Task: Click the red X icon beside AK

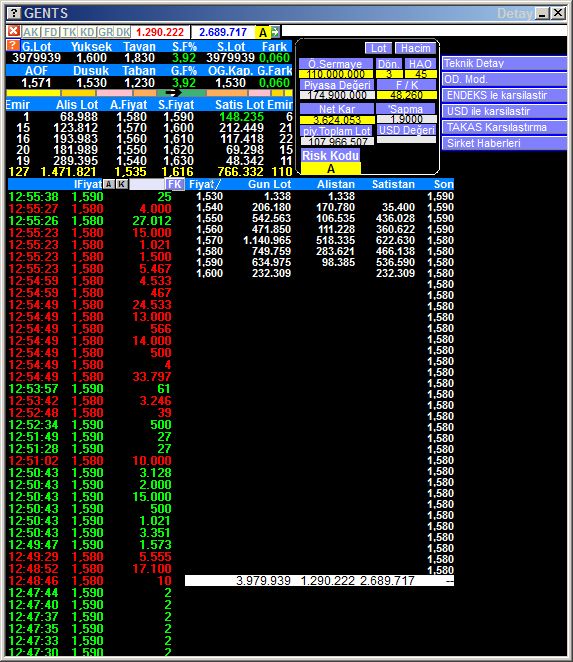Action: pos(14,31)
